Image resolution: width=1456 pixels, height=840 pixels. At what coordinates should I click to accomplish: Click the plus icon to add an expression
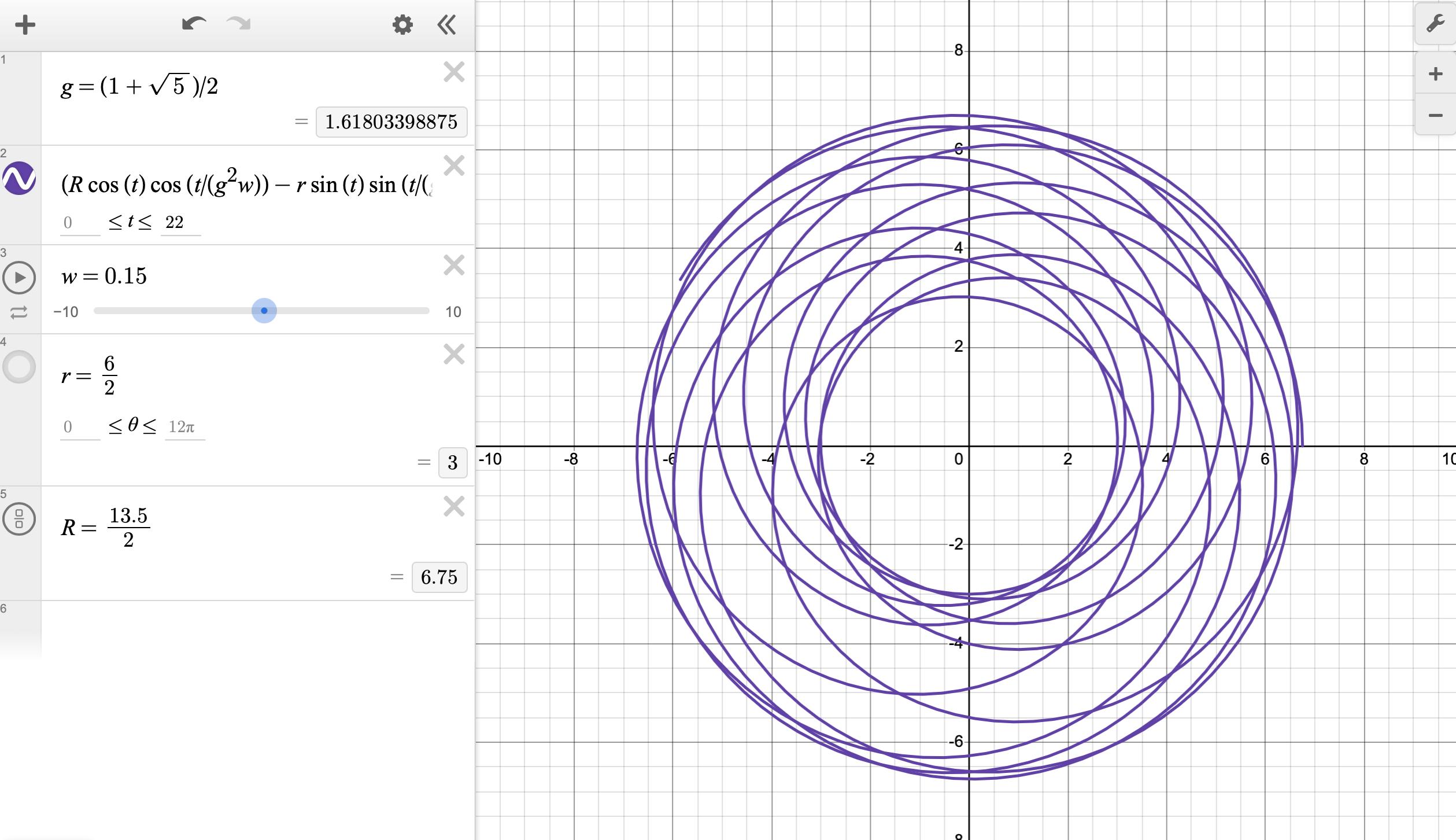coord(25,25)
